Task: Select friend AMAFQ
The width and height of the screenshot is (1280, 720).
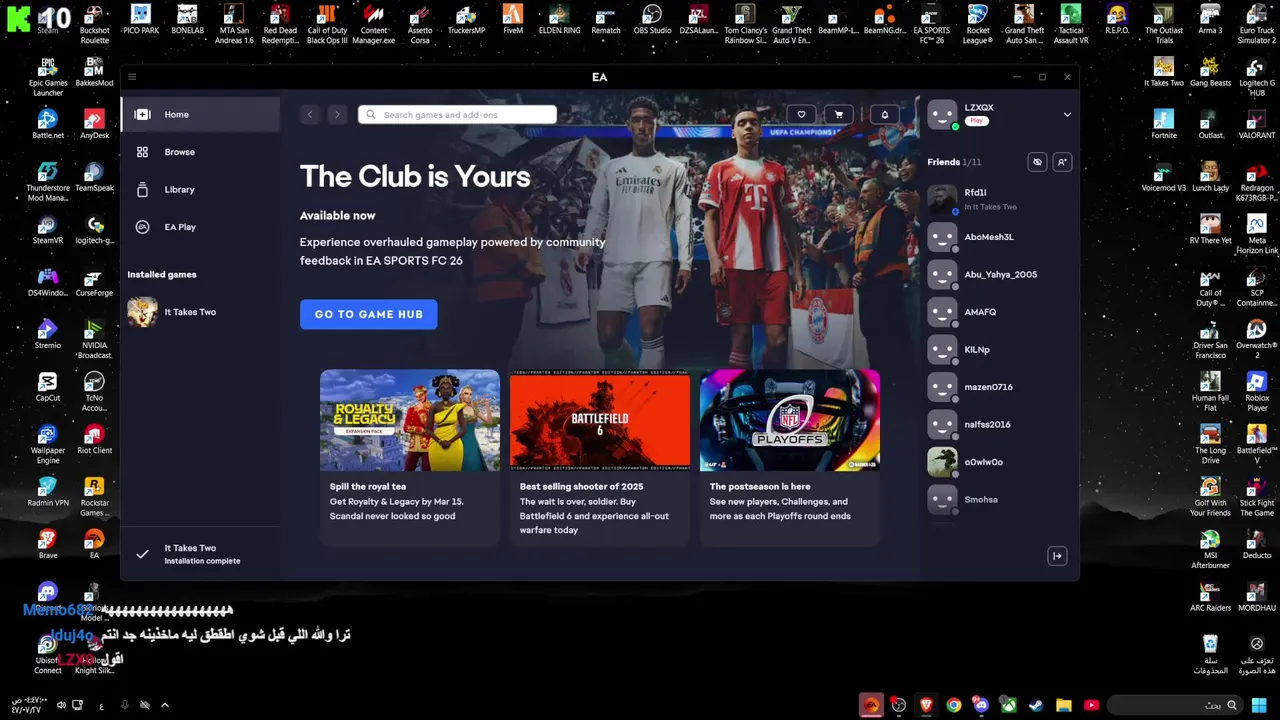Action: 1000,312
